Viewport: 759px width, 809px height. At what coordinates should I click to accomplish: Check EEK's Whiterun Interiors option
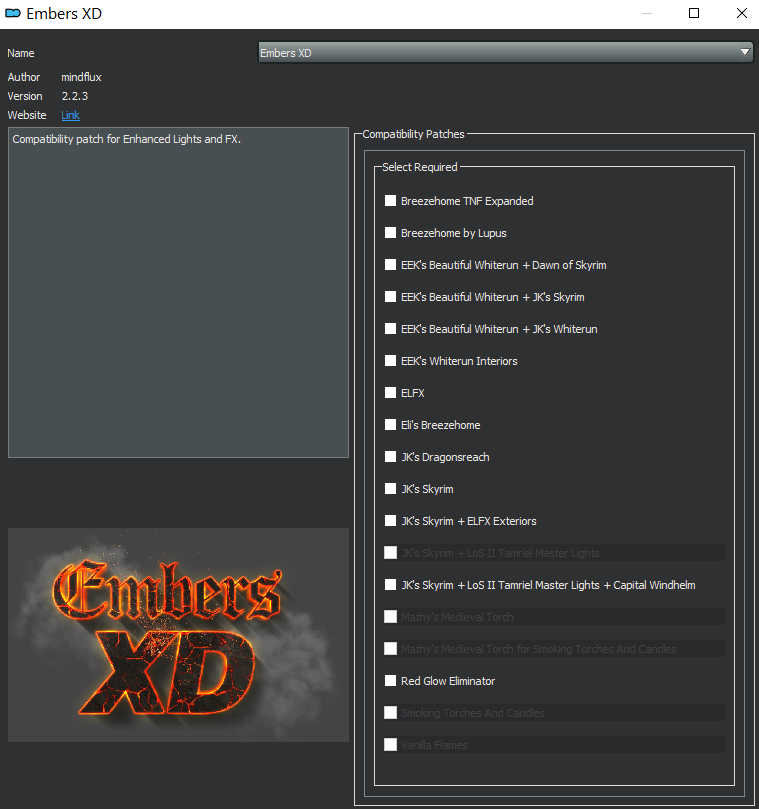(391, 361)
